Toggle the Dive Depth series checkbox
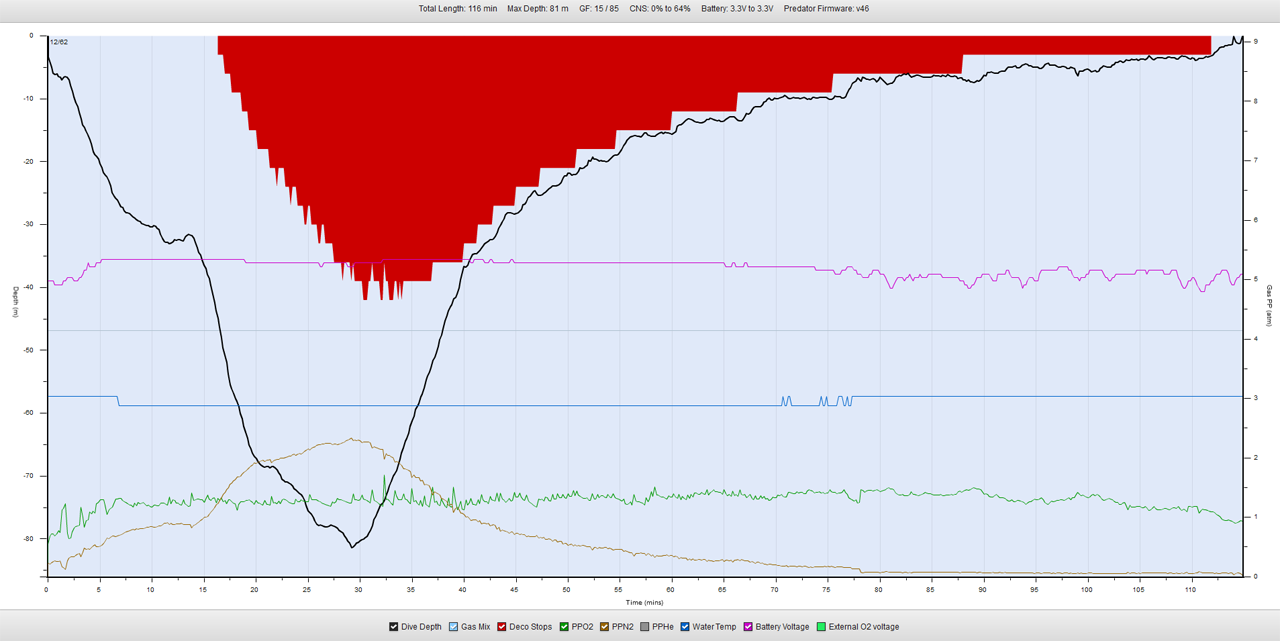The height and width of the screenshot is (641, 1280). [x=395, y=627]
